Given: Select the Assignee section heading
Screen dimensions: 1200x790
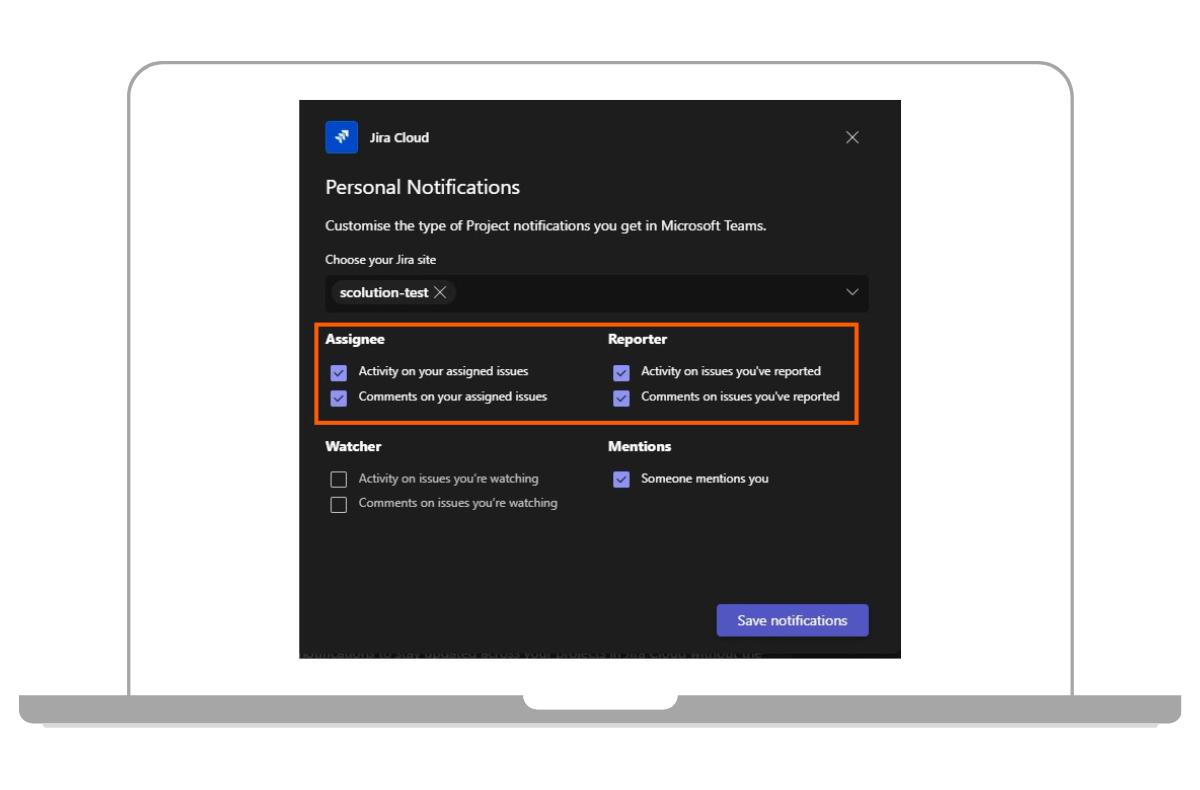Looking at the screenshot, I should 355,339.
